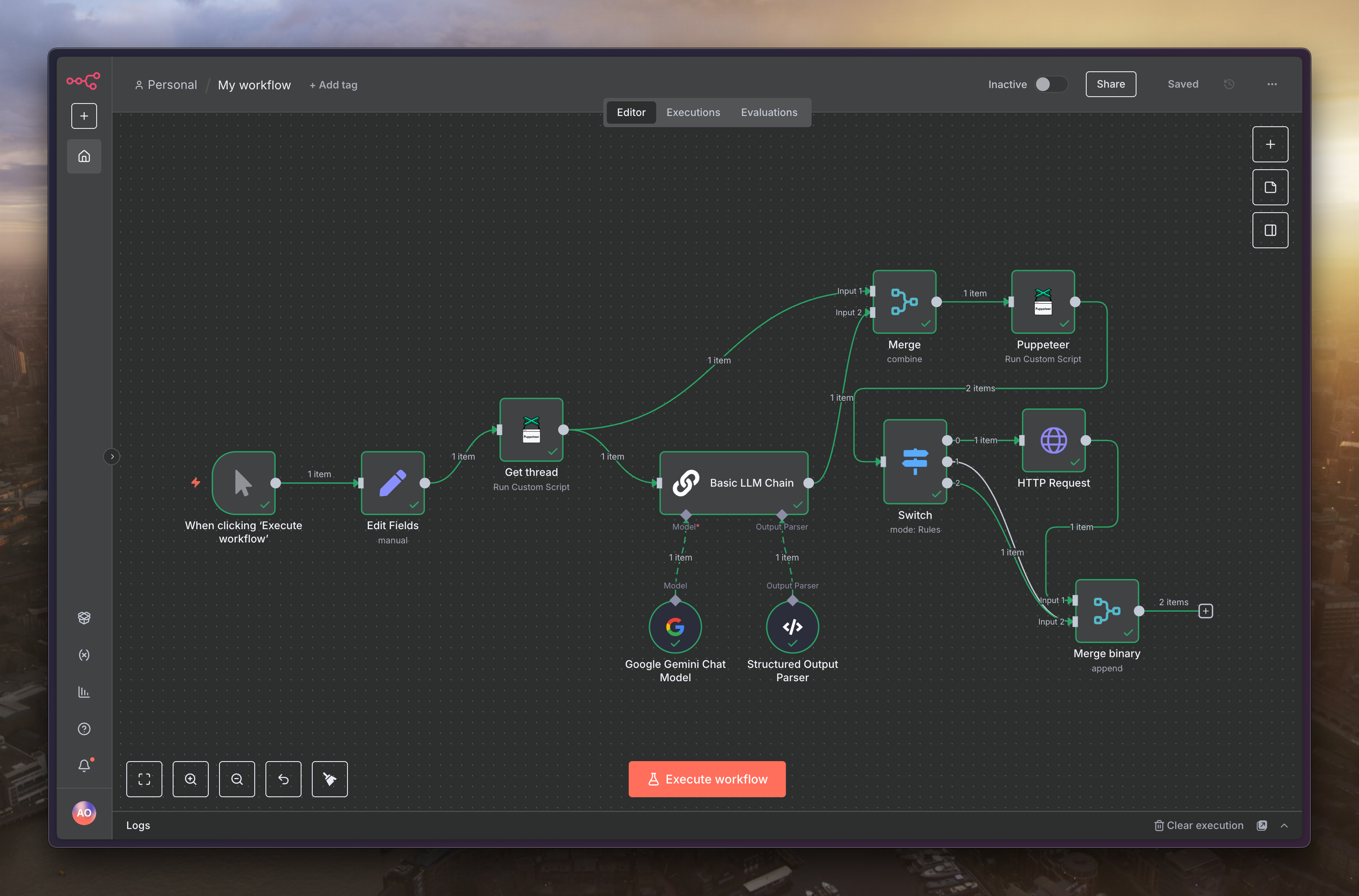Expand the Logs panel chevron
Image resolution: width=1359 pixels, height=896 pixels.
pyautogui.click(x=1284, y=826)
